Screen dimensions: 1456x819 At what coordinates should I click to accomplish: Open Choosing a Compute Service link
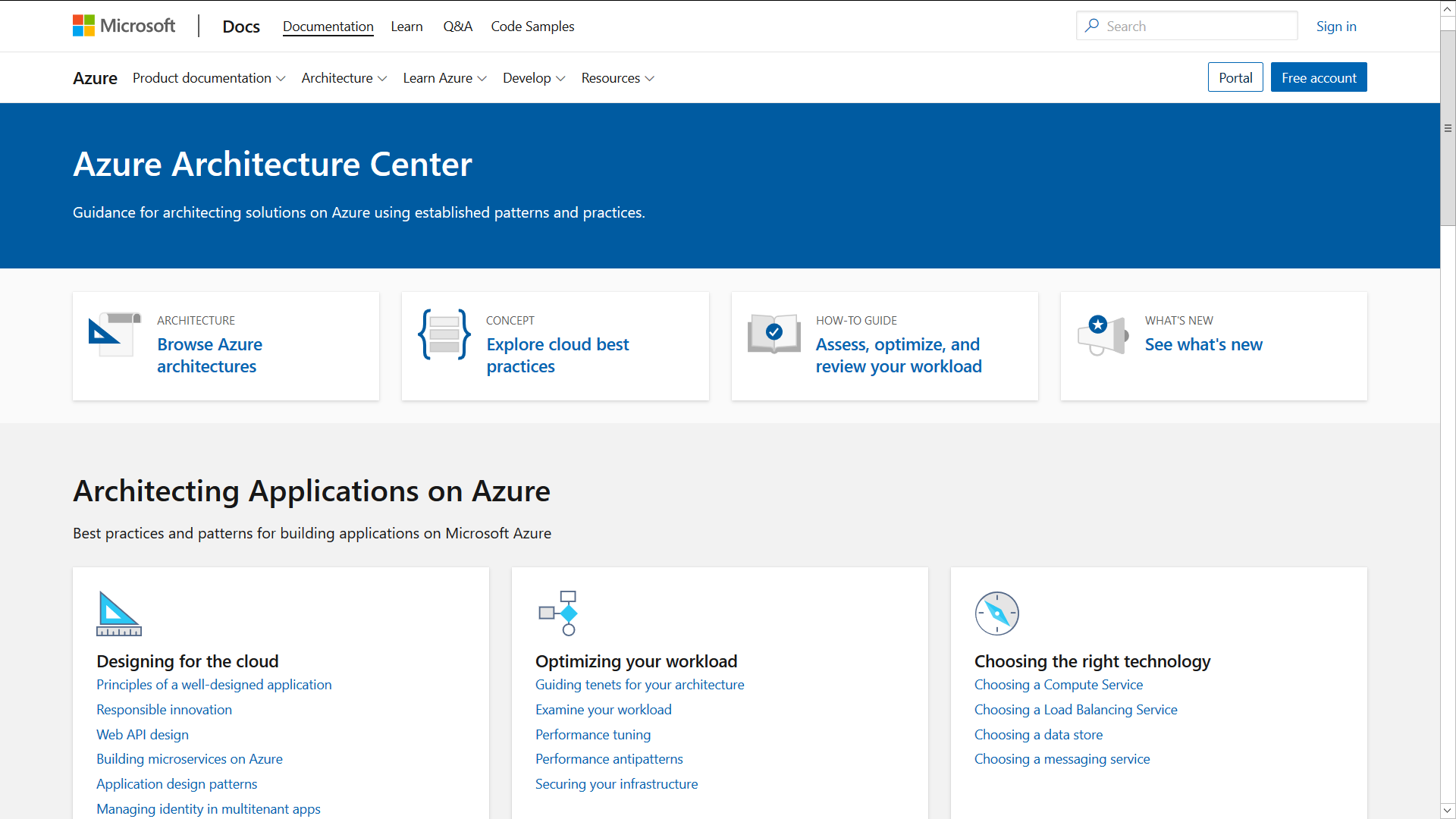1059,685
